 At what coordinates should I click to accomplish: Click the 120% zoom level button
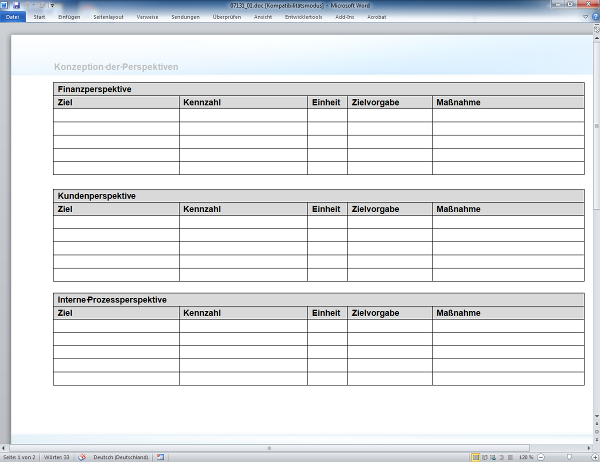coord(526,456)
